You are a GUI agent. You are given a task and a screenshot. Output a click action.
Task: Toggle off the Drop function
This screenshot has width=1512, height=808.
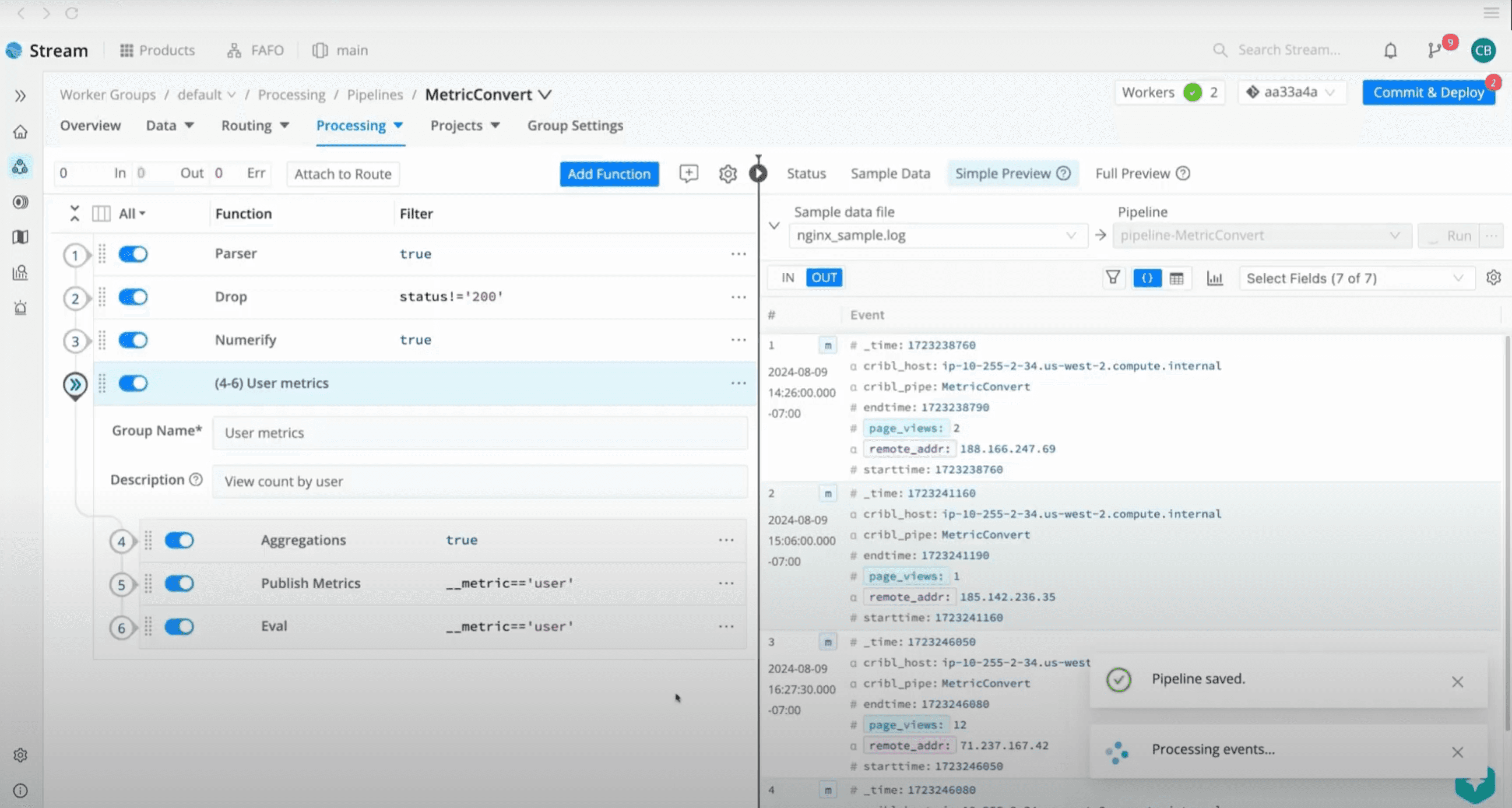pyautogui.click(x=133, y=297)
